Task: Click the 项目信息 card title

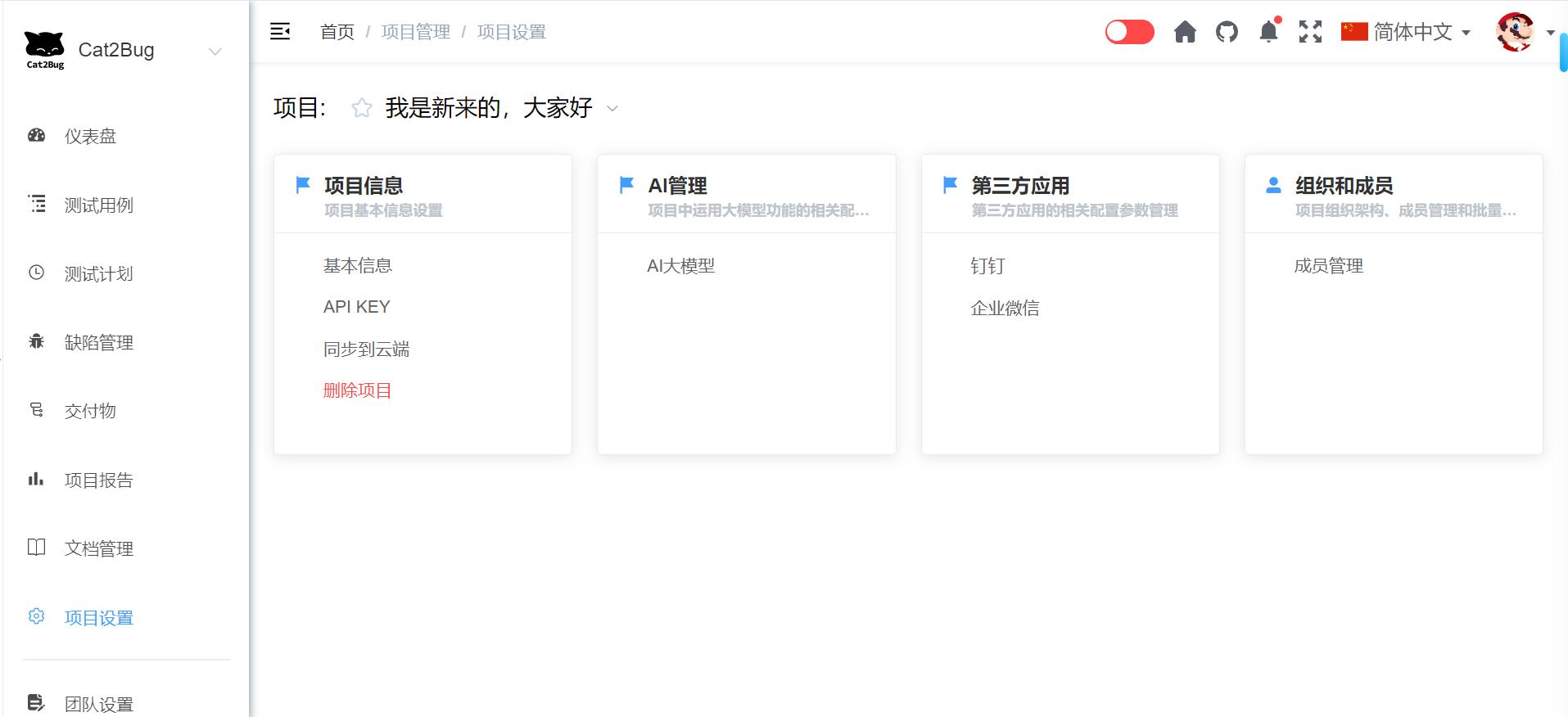Action: [364, 186]
